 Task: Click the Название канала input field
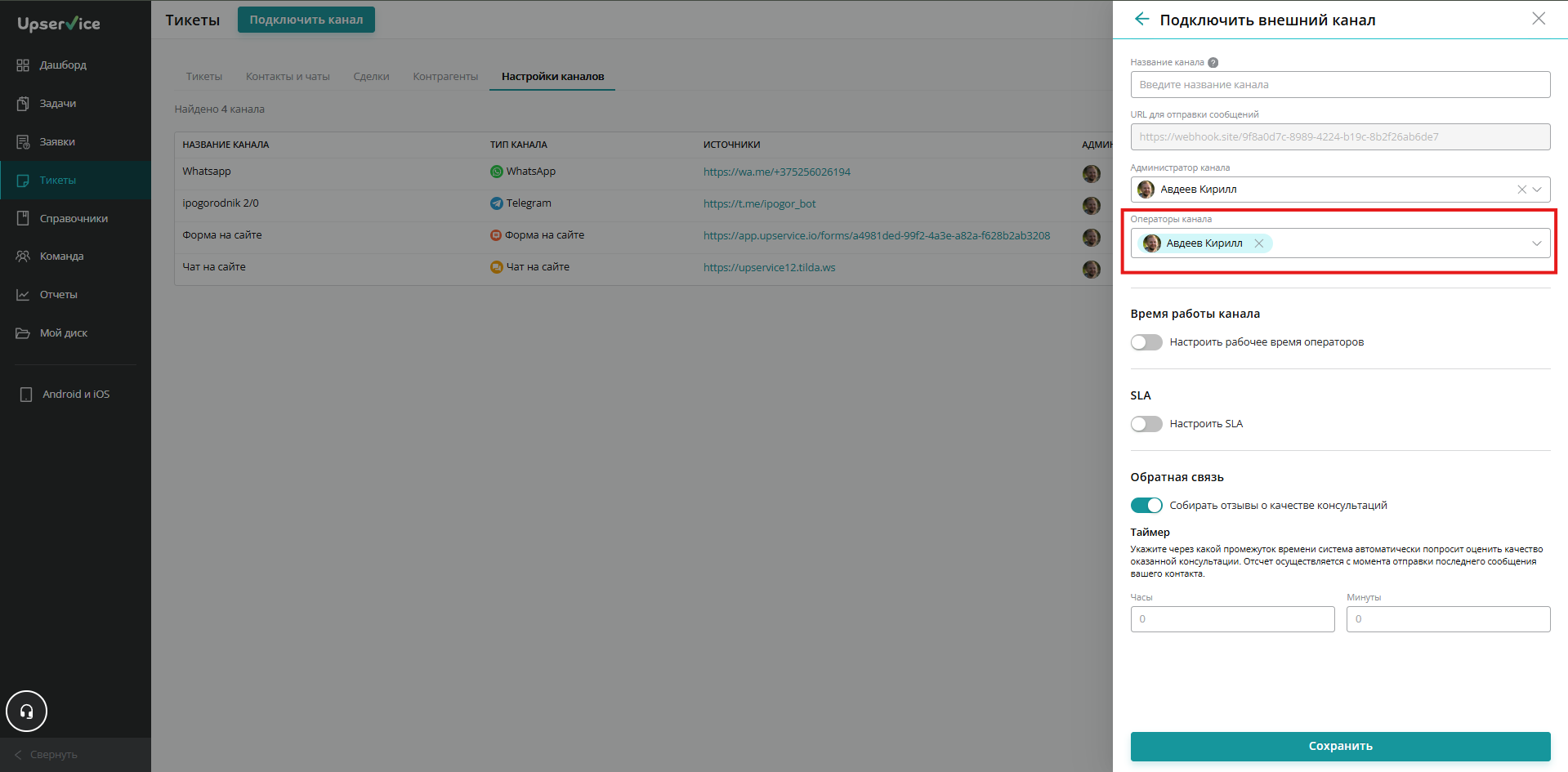click(1340, 85)
